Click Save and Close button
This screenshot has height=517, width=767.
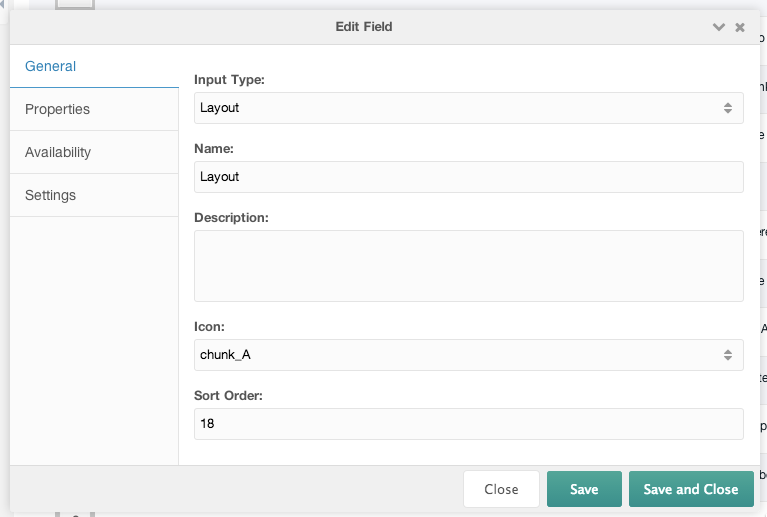691,489
